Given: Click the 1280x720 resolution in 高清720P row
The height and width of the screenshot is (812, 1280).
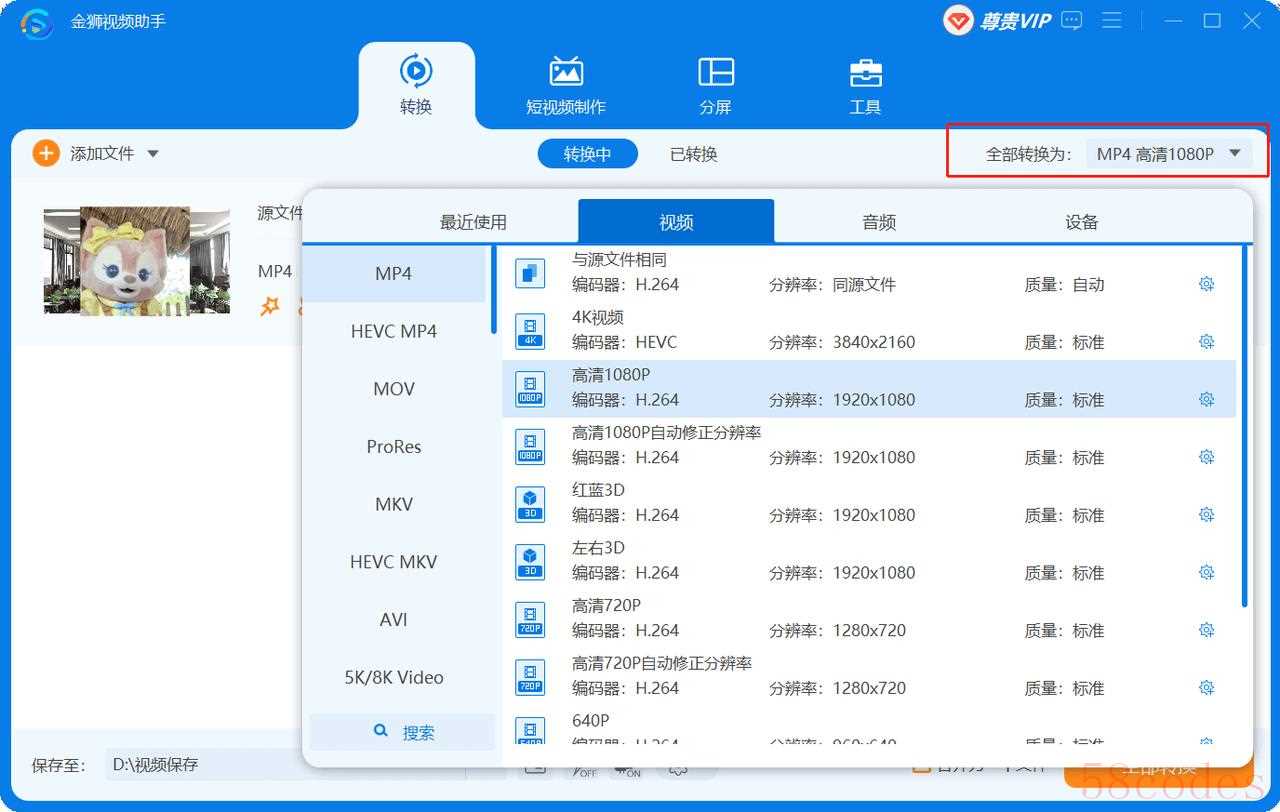Looking at the screenshot, I should point(869,630).
